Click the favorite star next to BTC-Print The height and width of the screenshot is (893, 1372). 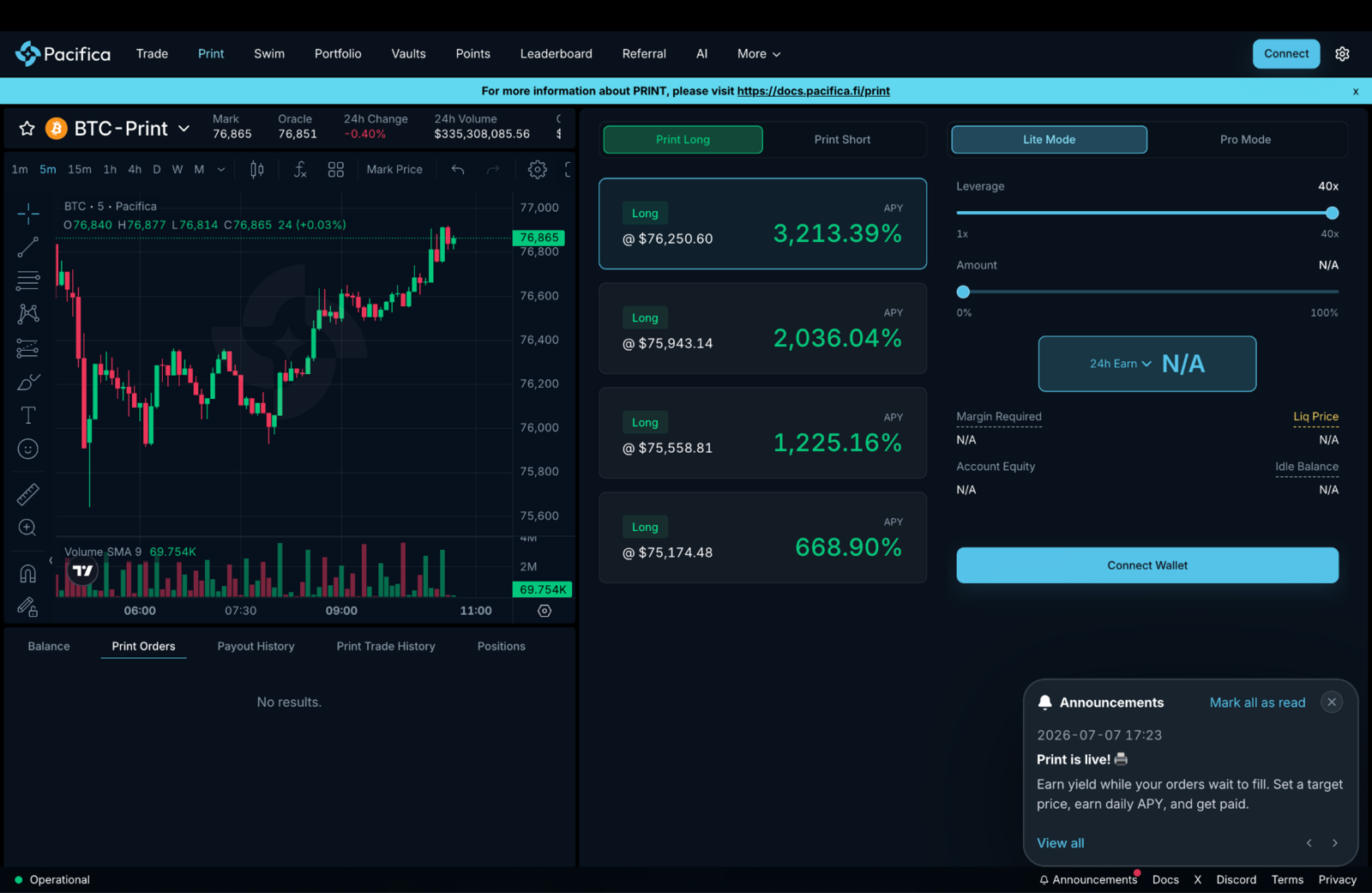tap(27, 129)
